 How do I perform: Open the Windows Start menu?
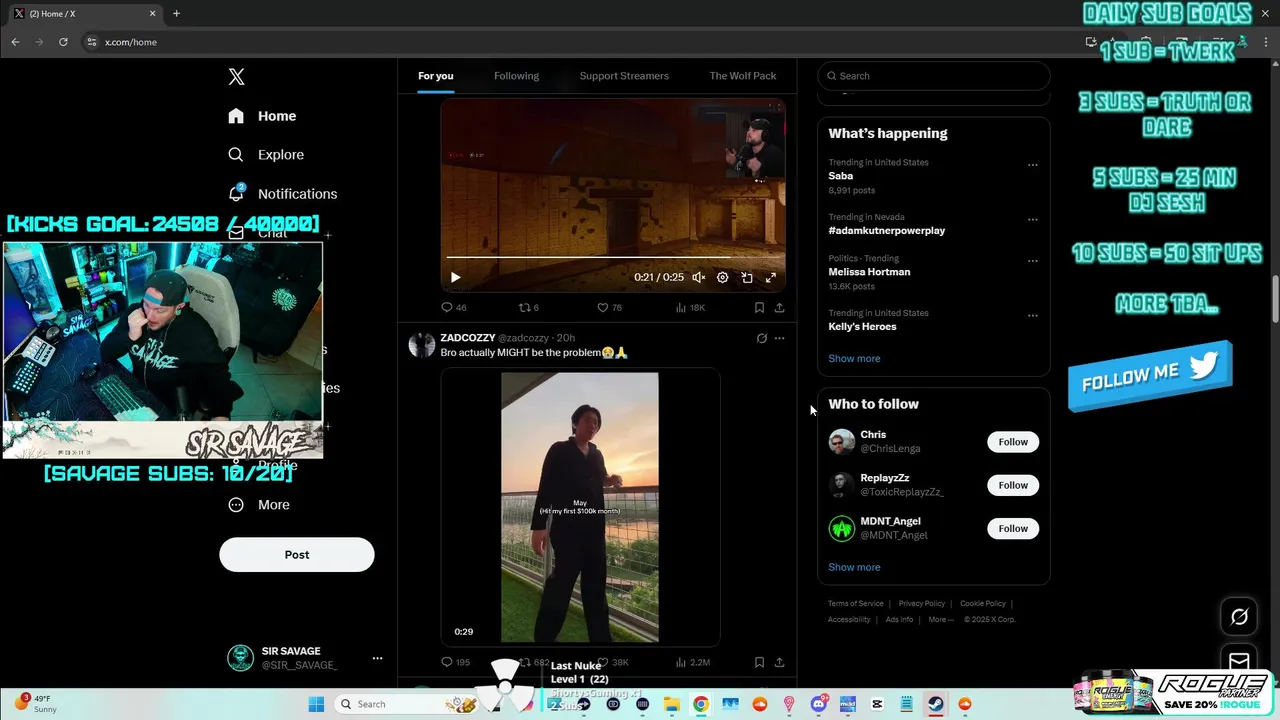[x=316, y=704]
